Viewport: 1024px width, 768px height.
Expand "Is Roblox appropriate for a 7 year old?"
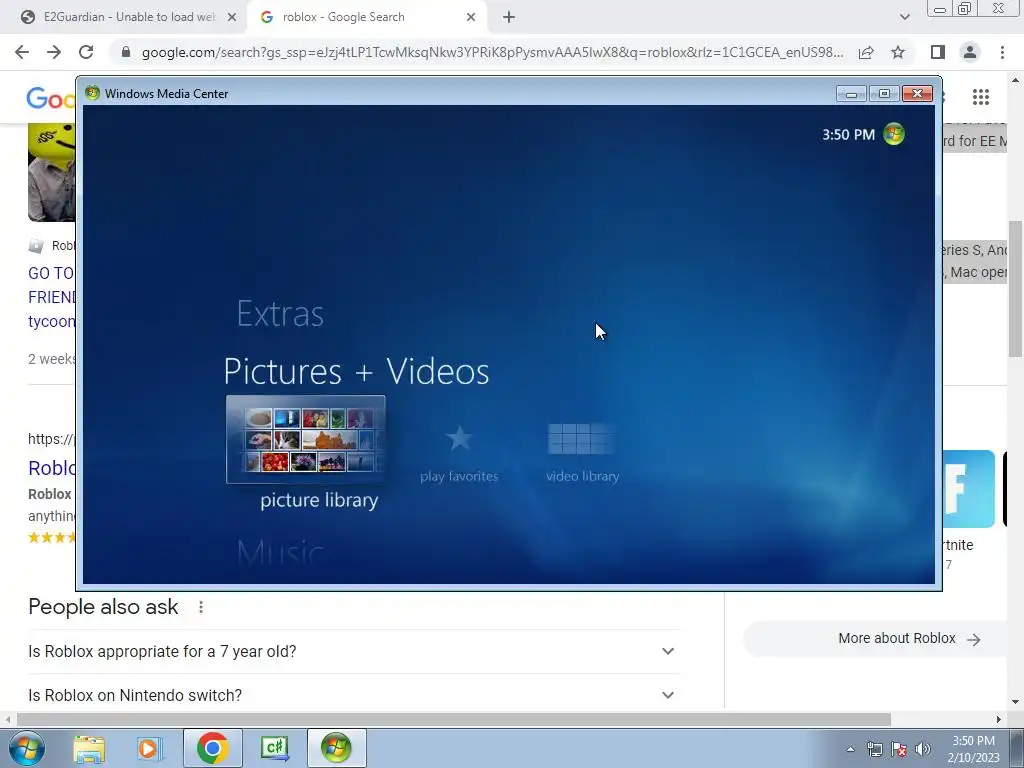pos(354,652)
